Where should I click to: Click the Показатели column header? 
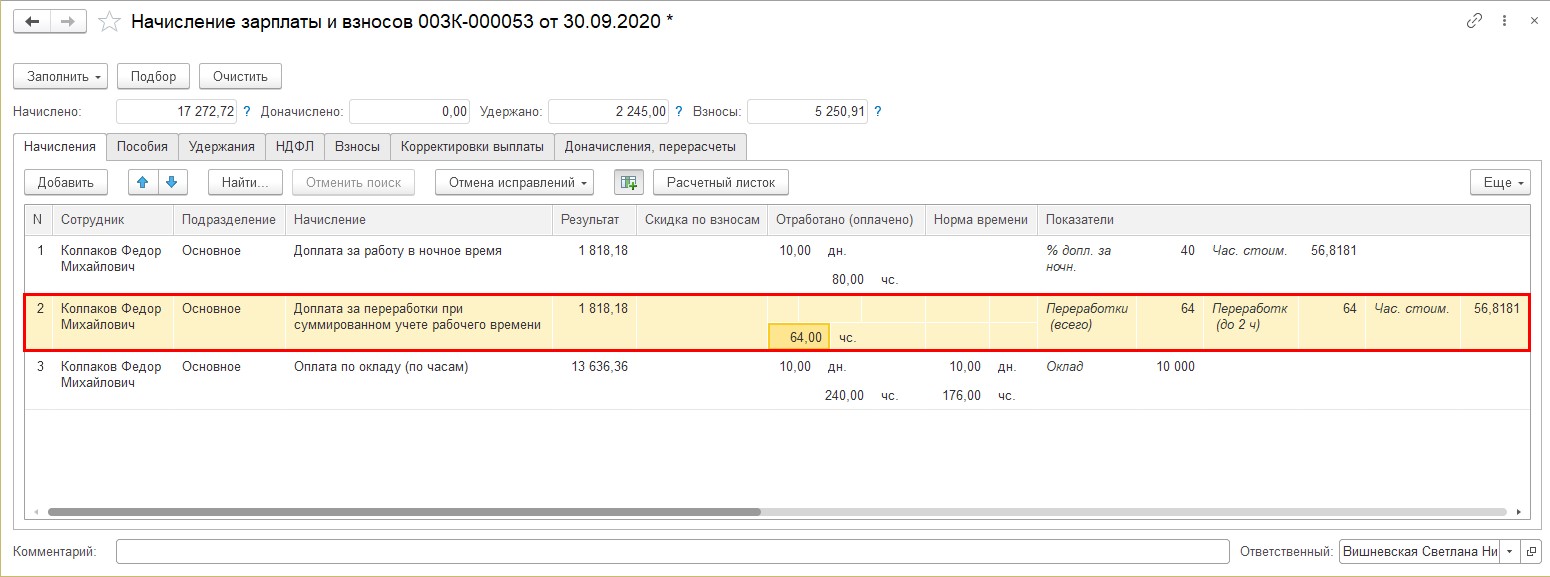tap(1283, 220)
